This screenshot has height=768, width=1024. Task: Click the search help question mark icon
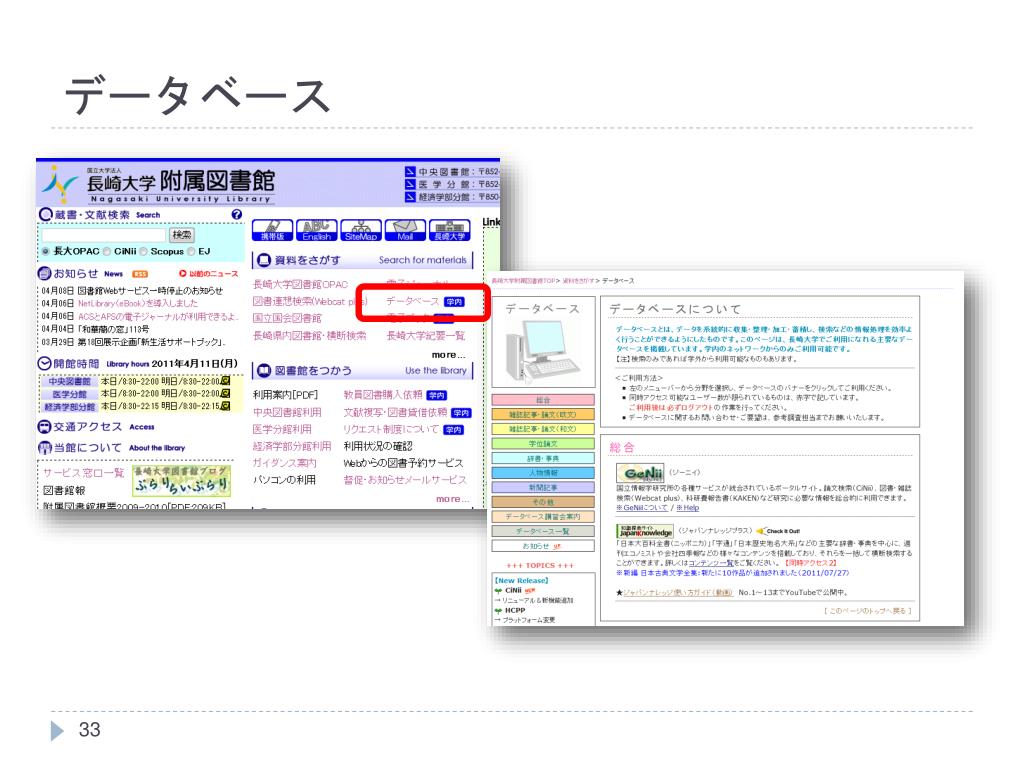pyautogui.click(x=236, y=214)
